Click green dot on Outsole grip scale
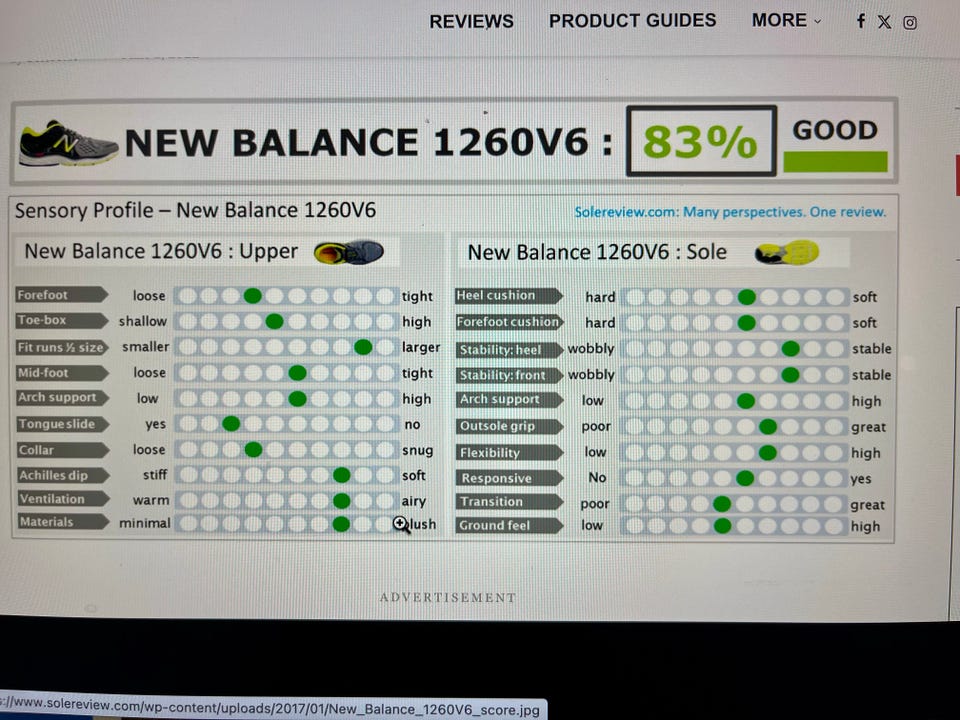 click(x=768, y=427)
